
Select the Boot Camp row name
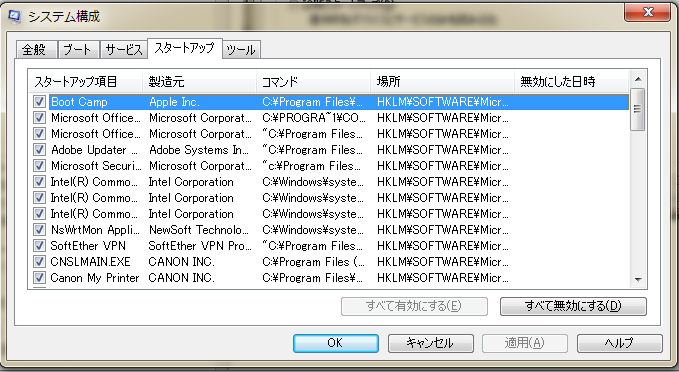pyautogui.click(x=79, y=102)
